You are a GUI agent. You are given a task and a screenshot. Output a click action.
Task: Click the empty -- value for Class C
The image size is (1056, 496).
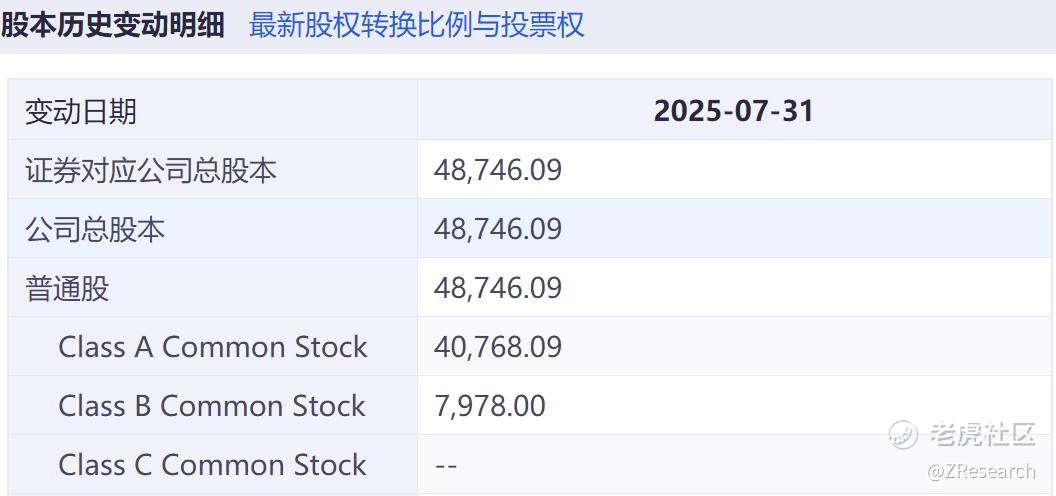point(446,466)
